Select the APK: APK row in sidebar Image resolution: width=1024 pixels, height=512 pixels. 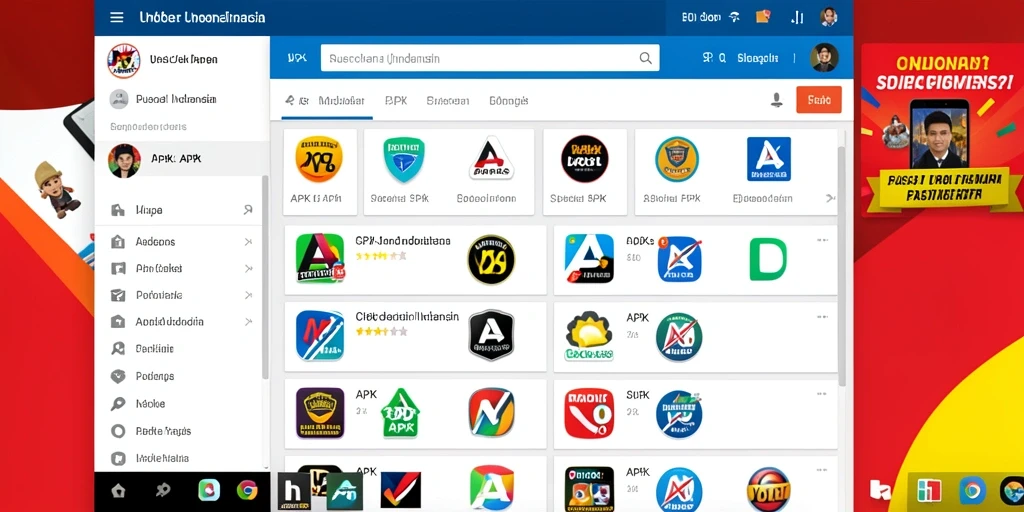(x=183, y=160)
